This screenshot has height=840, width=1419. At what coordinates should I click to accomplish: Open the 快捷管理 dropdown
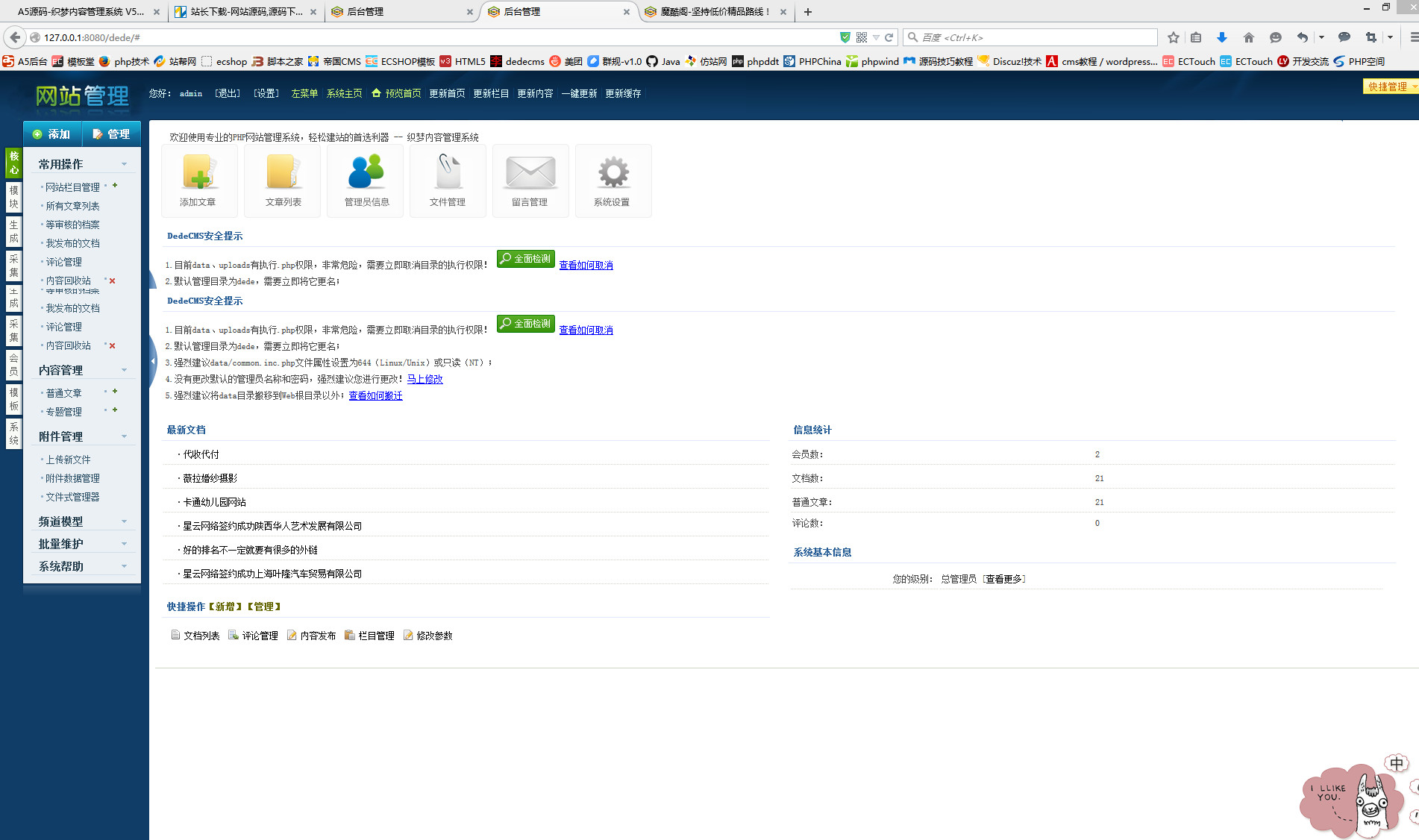tap(1391, 87)
